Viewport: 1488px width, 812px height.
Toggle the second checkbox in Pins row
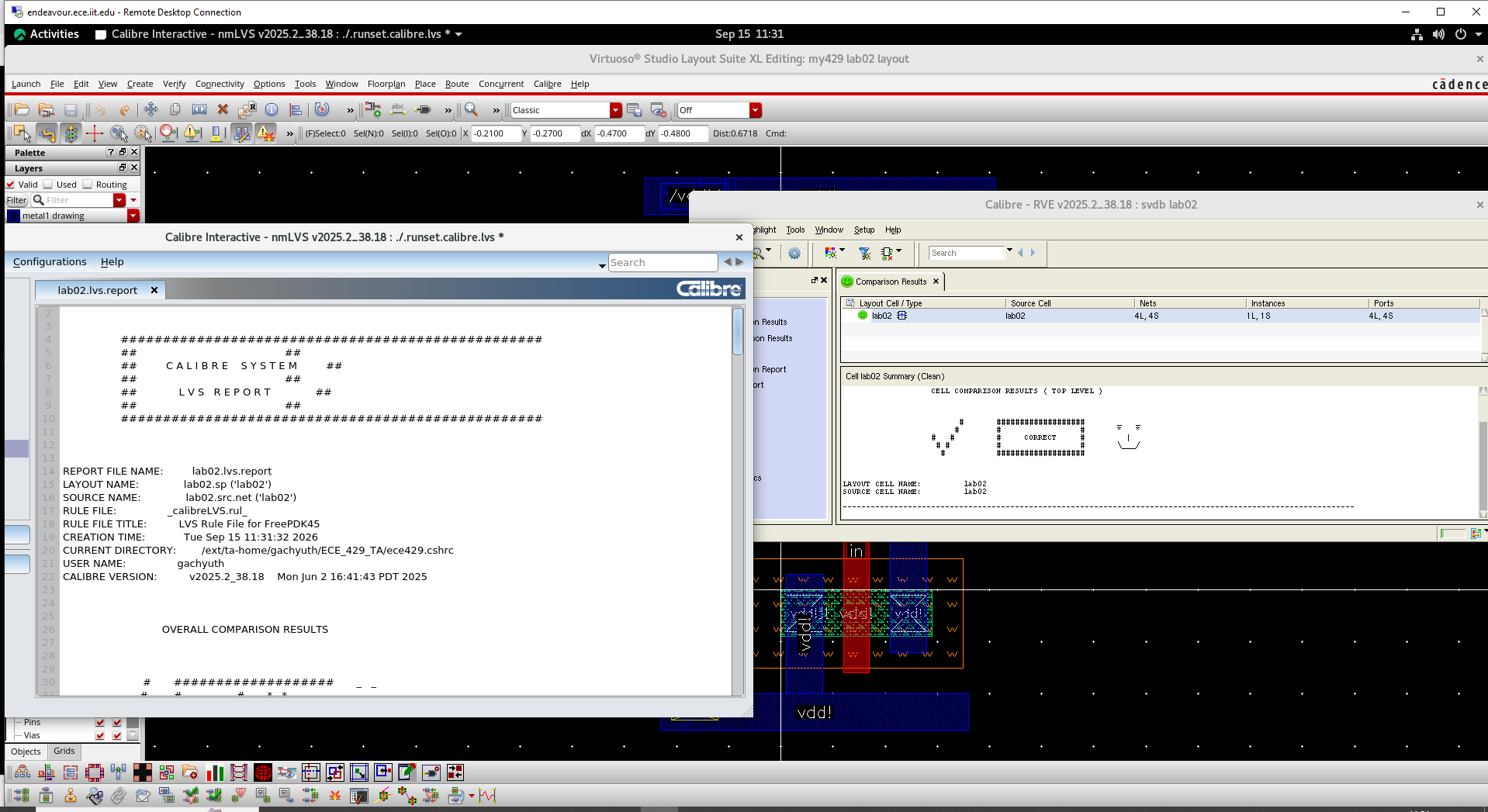(117, 722)
